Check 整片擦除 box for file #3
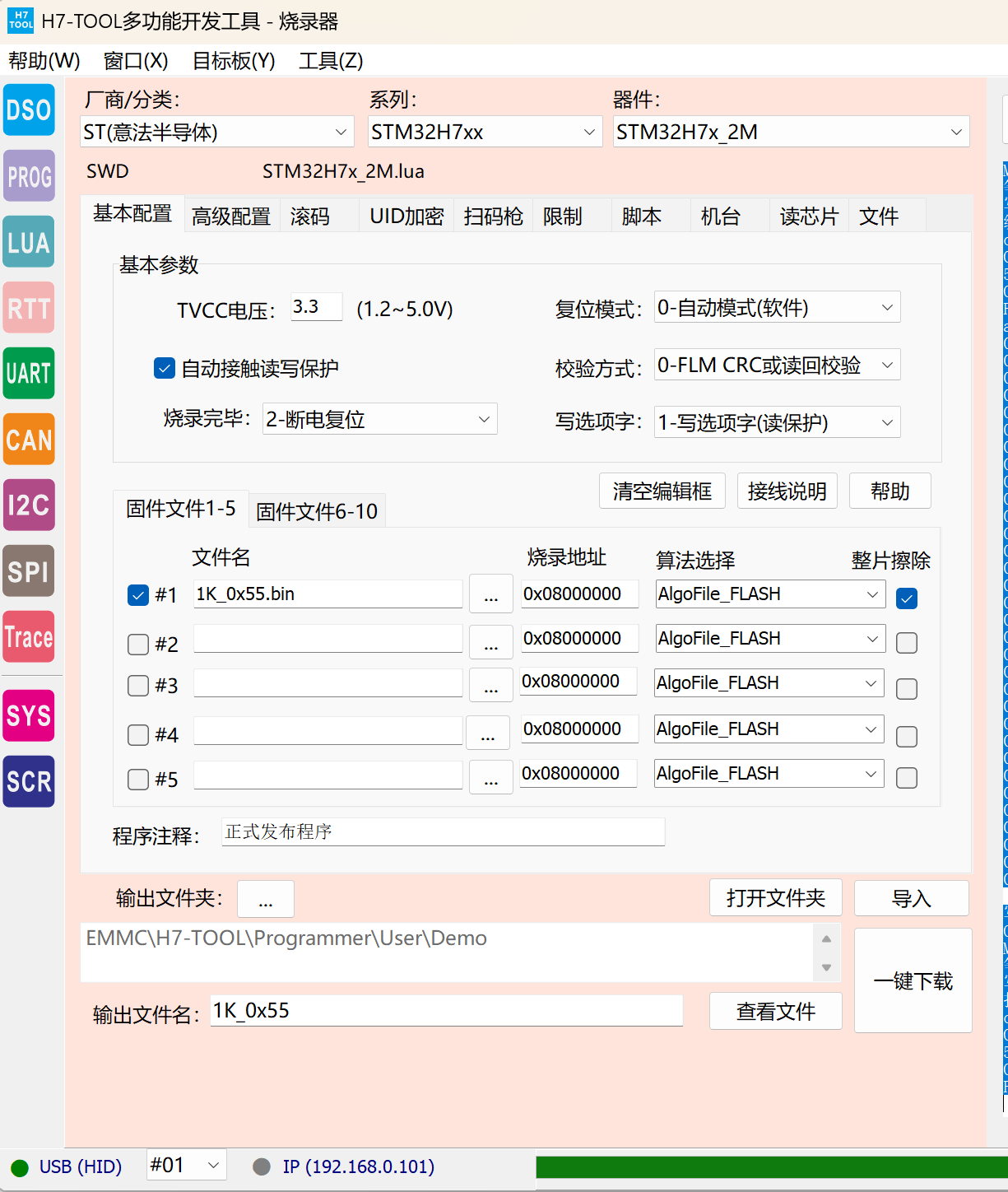Image resolution: width=1008 pixels, height=1192 pixels. coord(907,689)
